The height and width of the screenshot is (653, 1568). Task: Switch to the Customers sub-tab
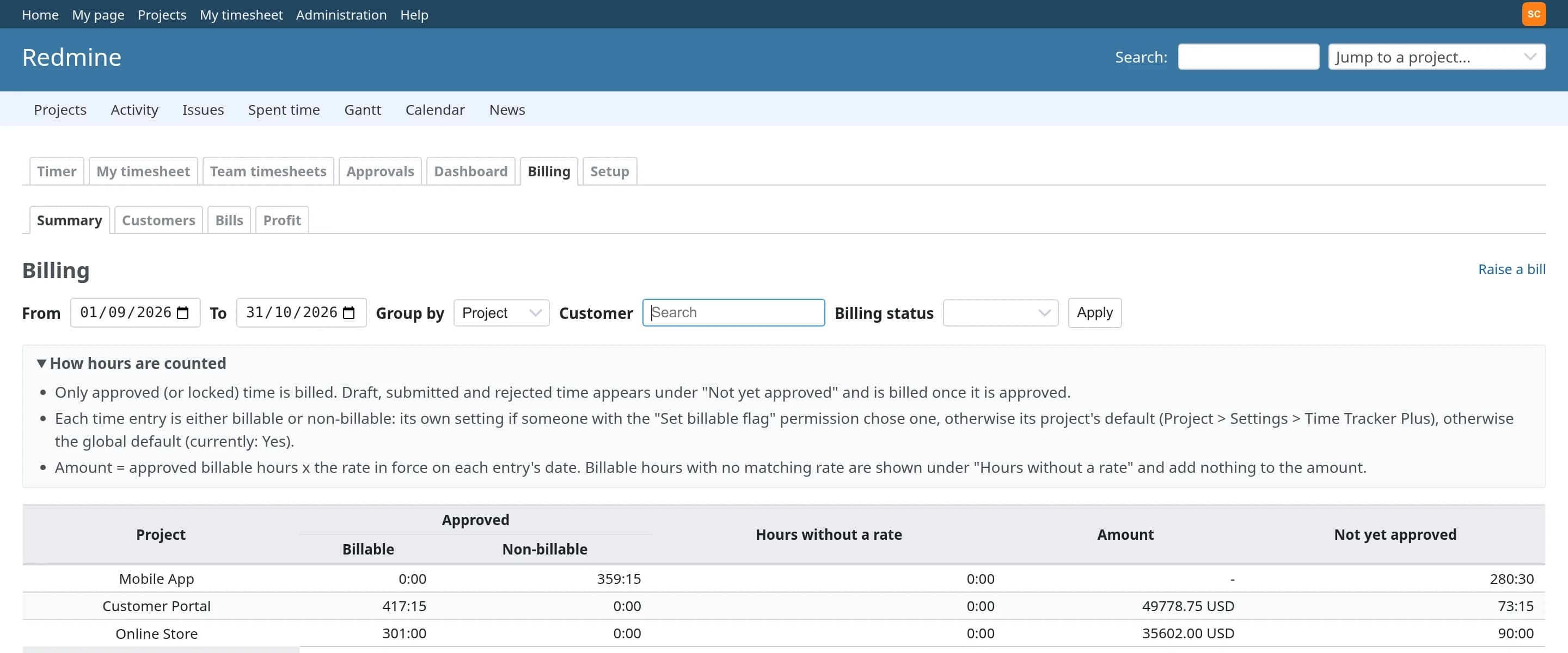click(158, 220)
